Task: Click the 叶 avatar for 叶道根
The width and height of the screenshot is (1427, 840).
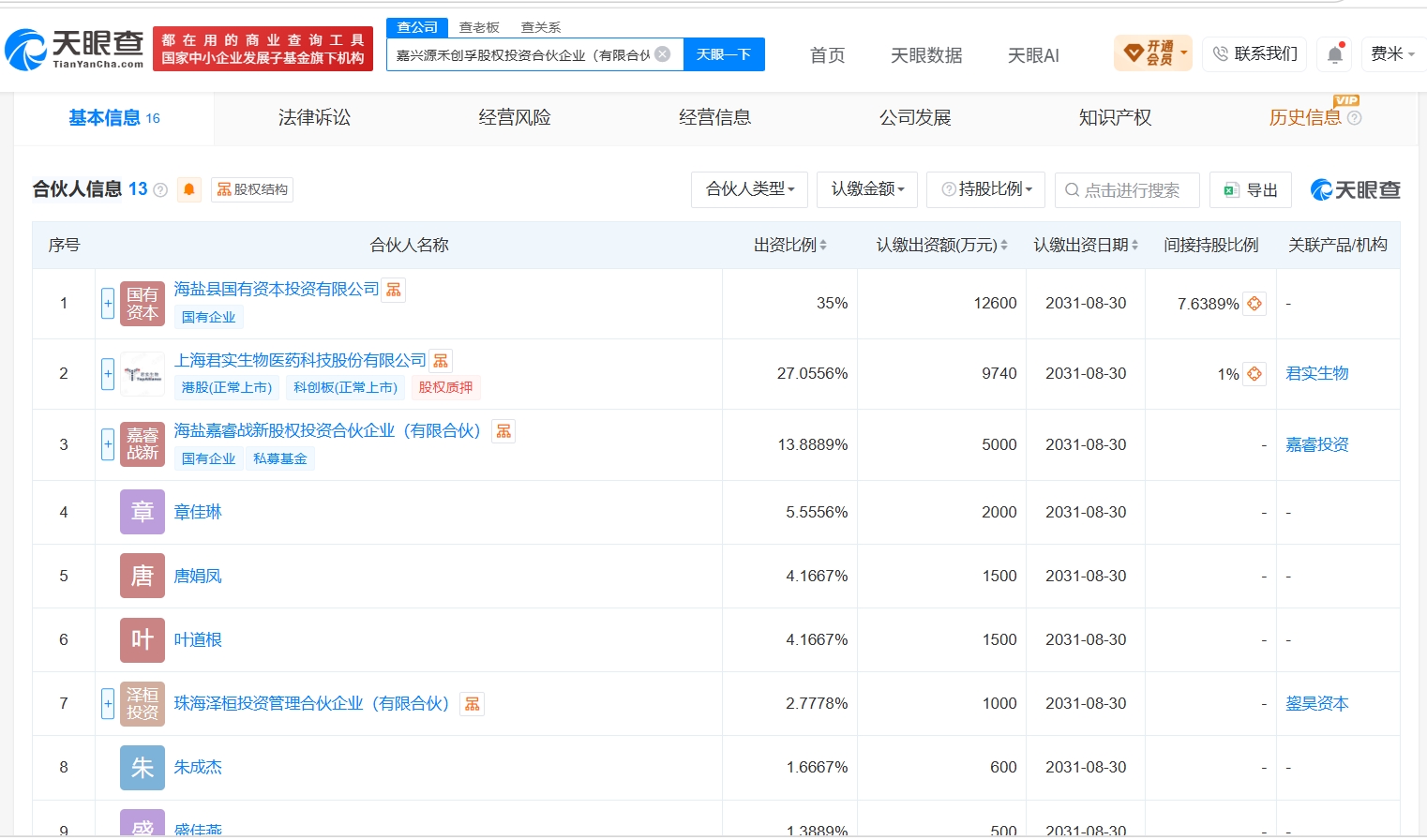Action: (143, 639)
